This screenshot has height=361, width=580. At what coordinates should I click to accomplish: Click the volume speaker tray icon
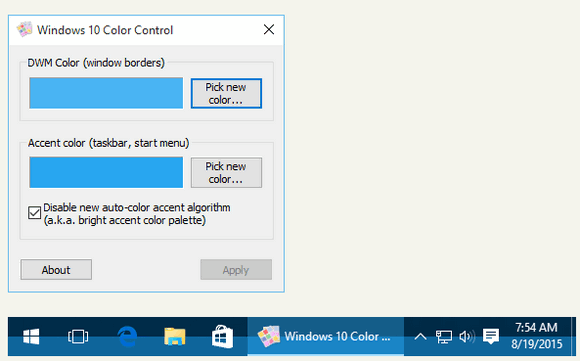(x=467, y=337)
